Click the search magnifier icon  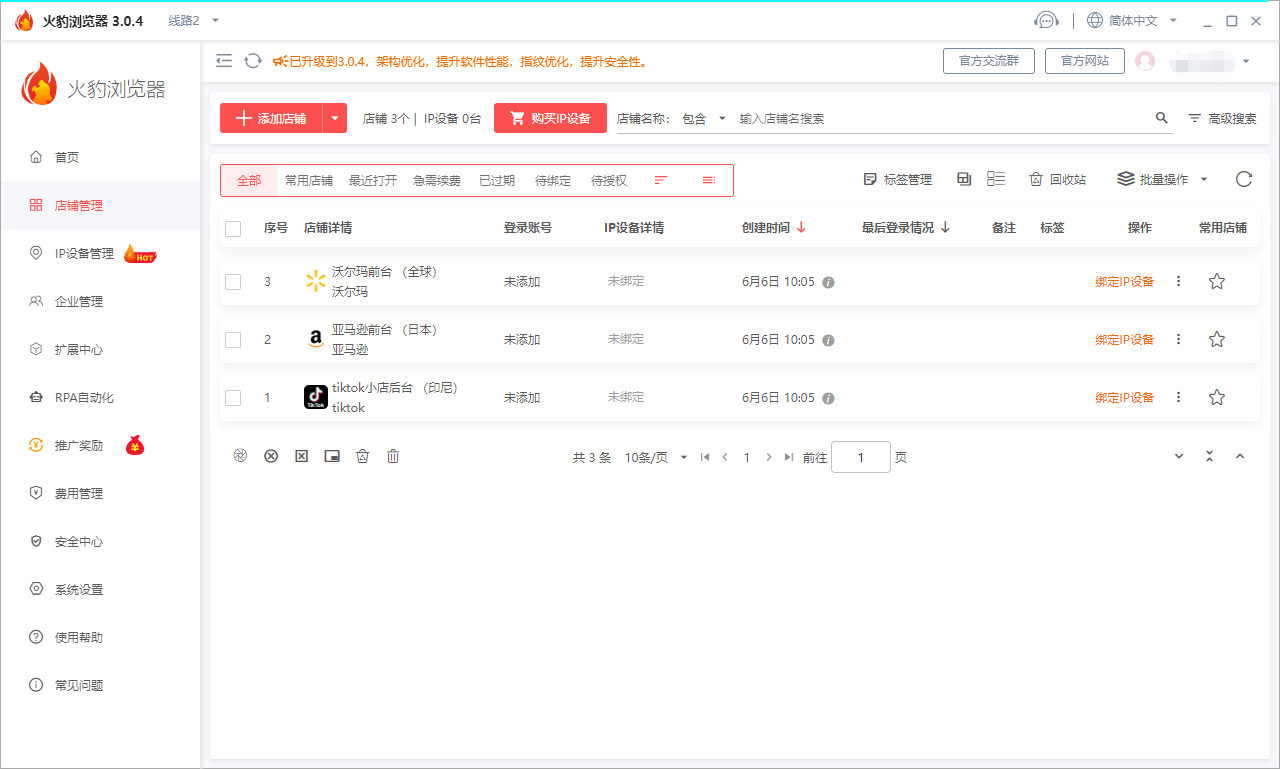(1161, 118)
